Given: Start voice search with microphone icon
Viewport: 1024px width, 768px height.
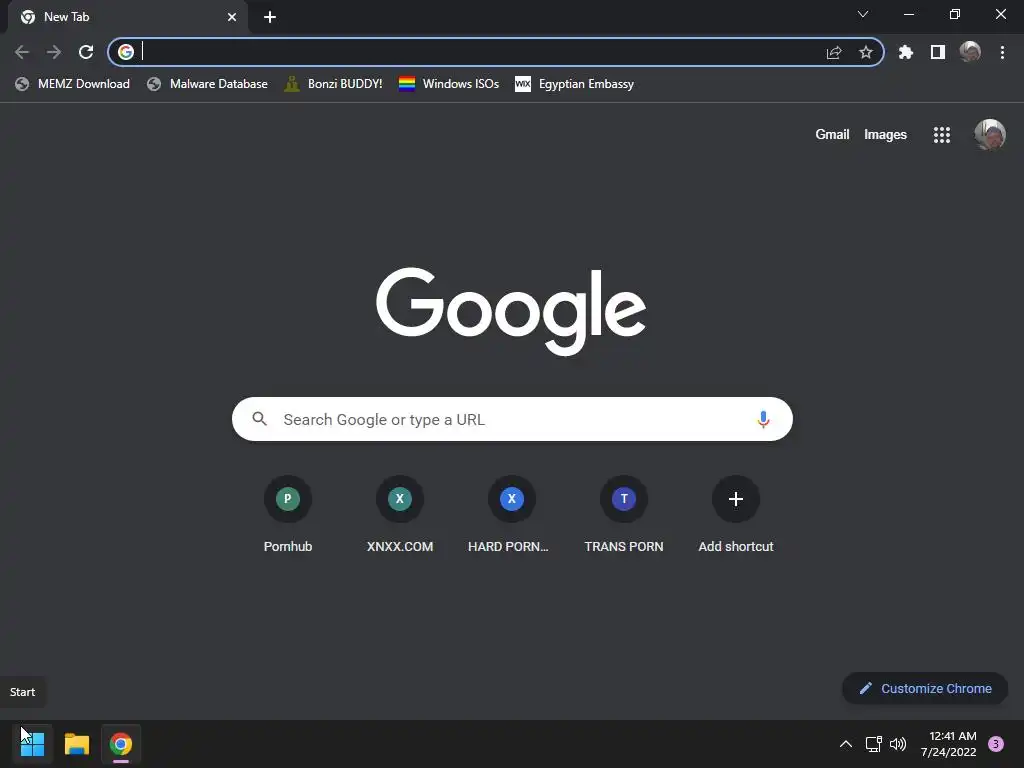Looking at the screenshot, I should coord(763,419).
